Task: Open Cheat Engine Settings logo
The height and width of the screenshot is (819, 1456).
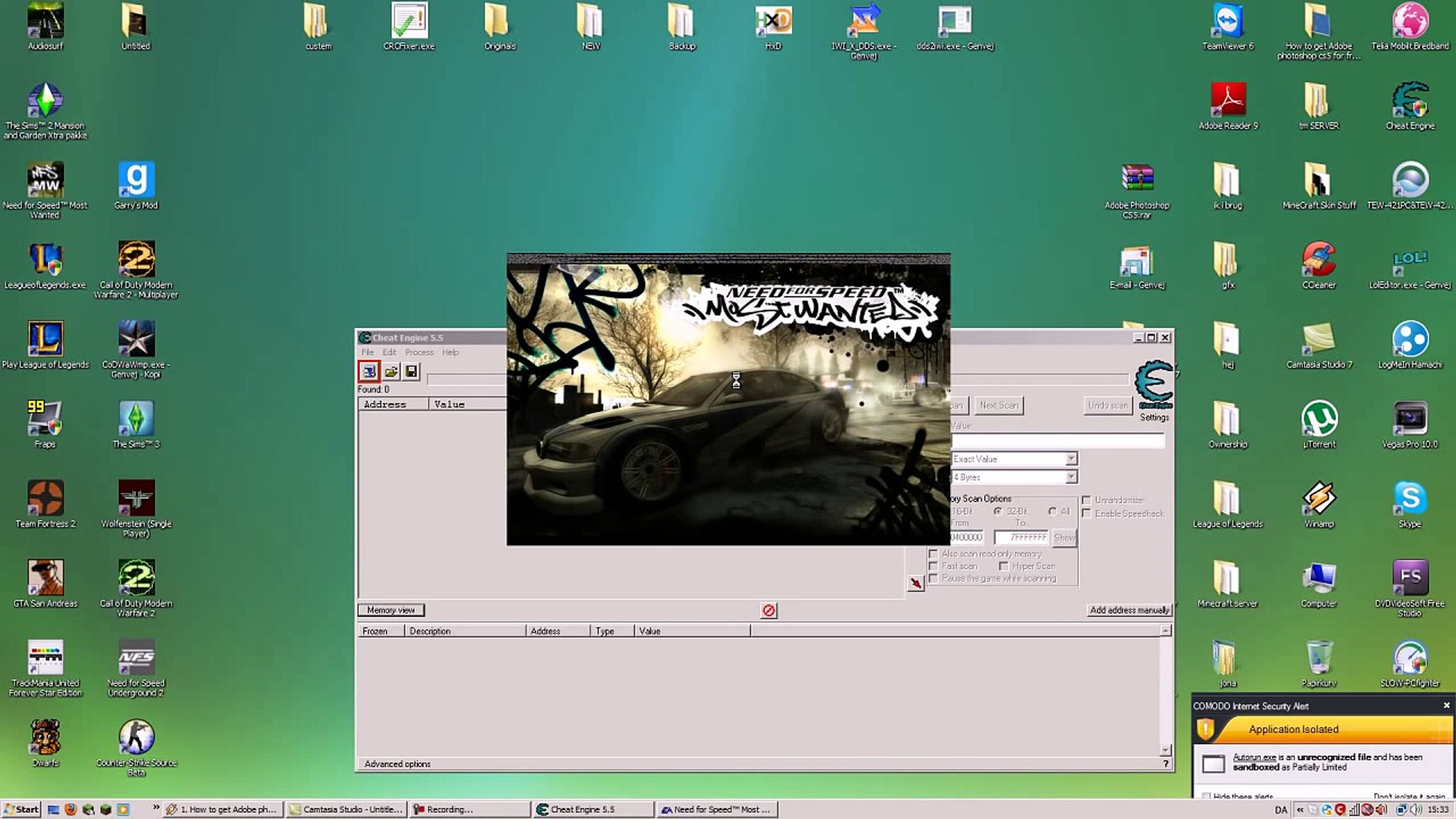Action: tap(1153, 384)
